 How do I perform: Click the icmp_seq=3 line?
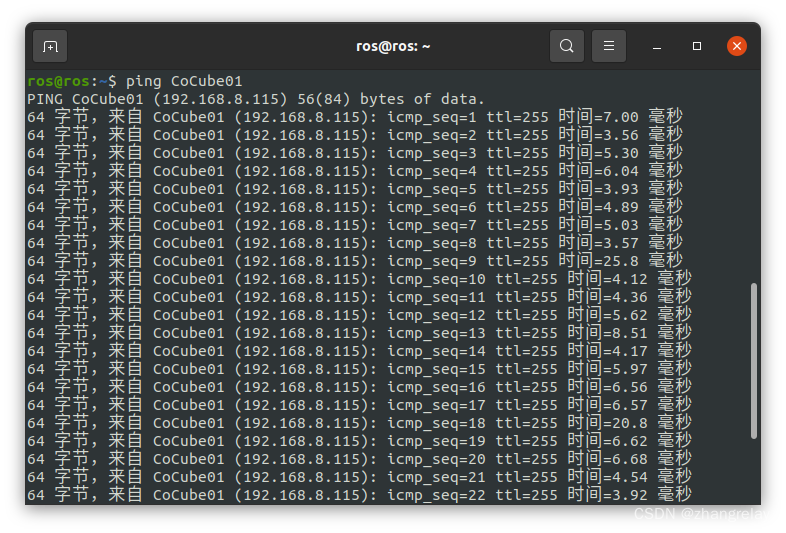pos(355,153)
